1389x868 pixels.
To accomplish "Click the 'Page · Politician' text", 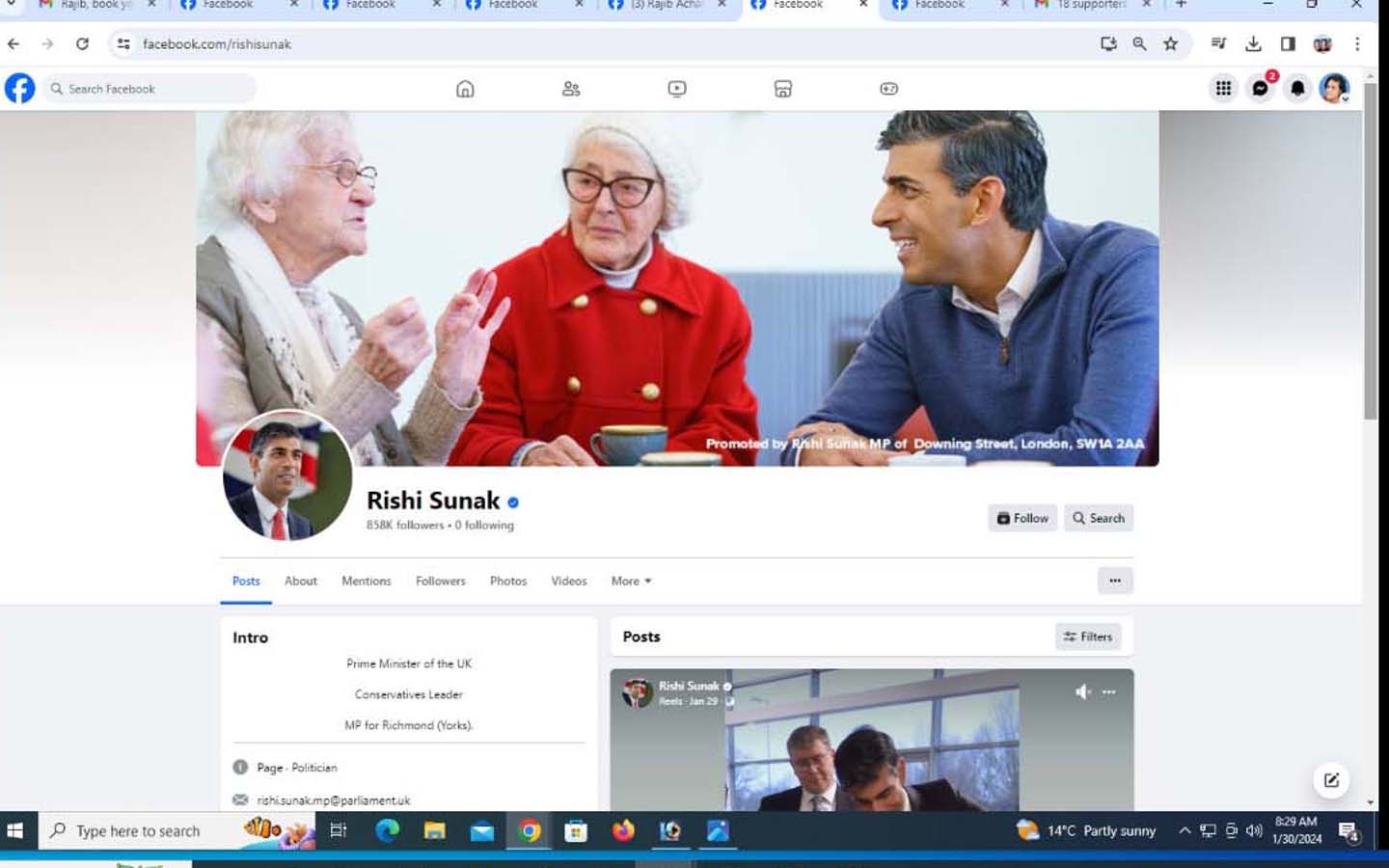I will 297,768.
